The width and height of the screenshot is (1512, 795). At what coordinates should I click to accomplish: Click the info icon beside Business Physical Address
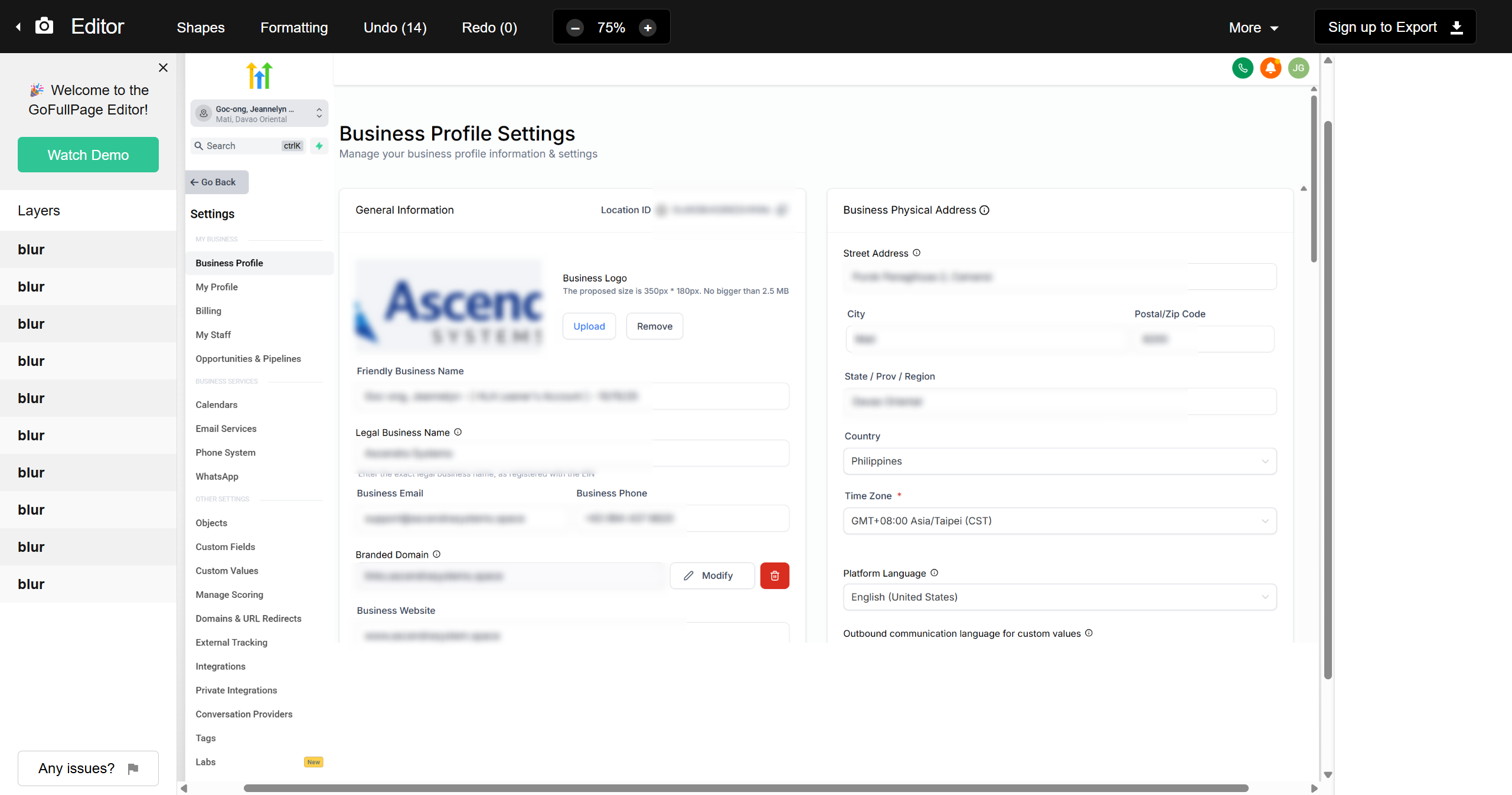click(x=984, y=210)
